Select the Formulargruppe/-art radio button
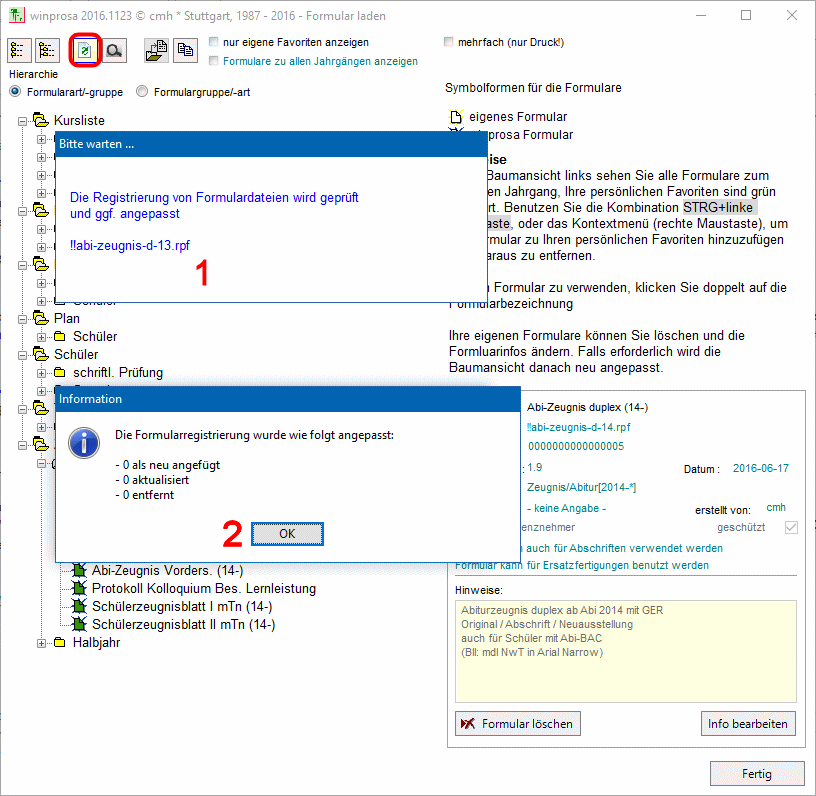Viewport: 816px width, 796px height. pyautogui.click(x=143, y=92)
